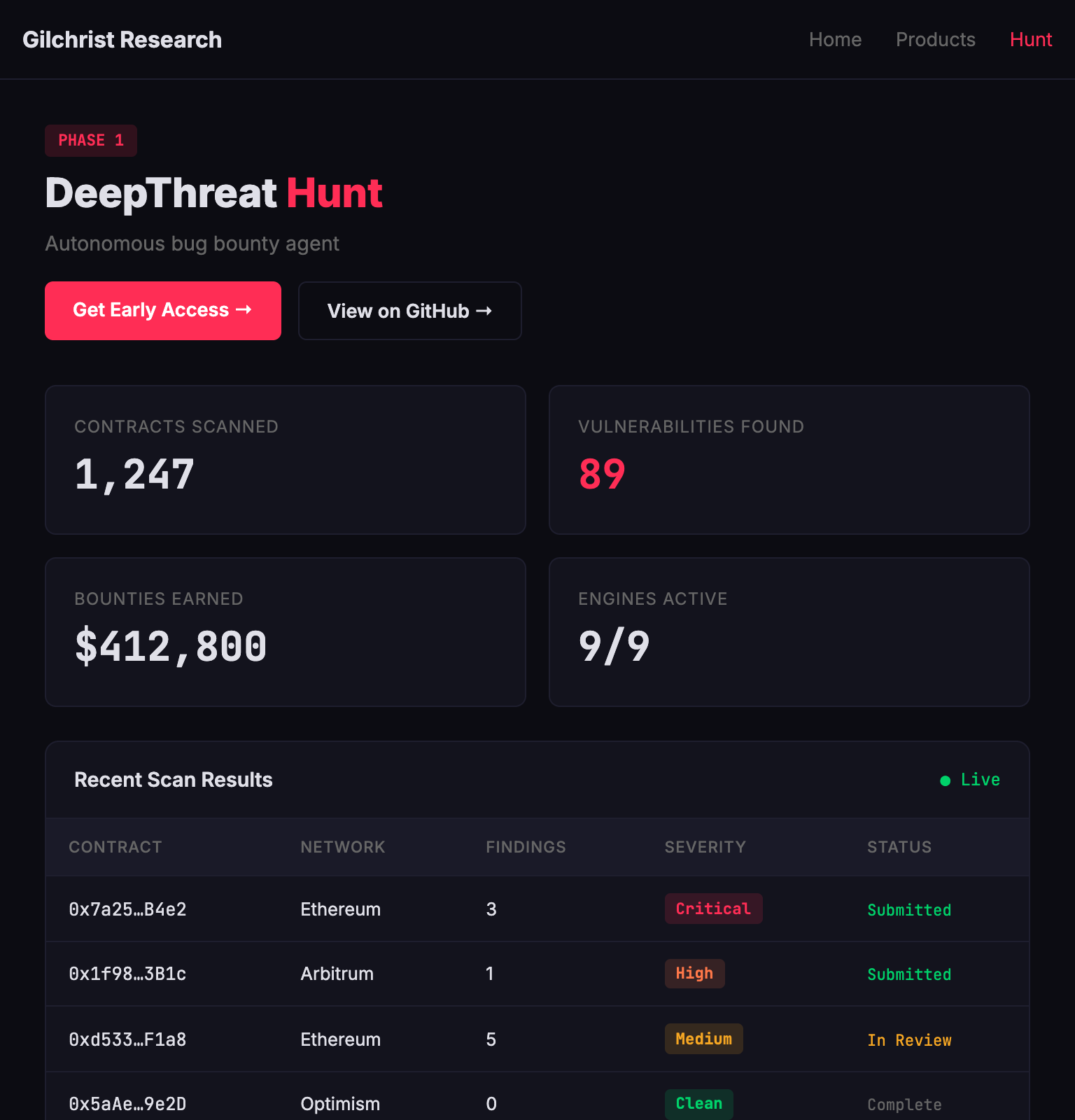Click the Gilchrist Research logo text
This screenshot has width=1075, height=1120.
click(x=122, y=40)
